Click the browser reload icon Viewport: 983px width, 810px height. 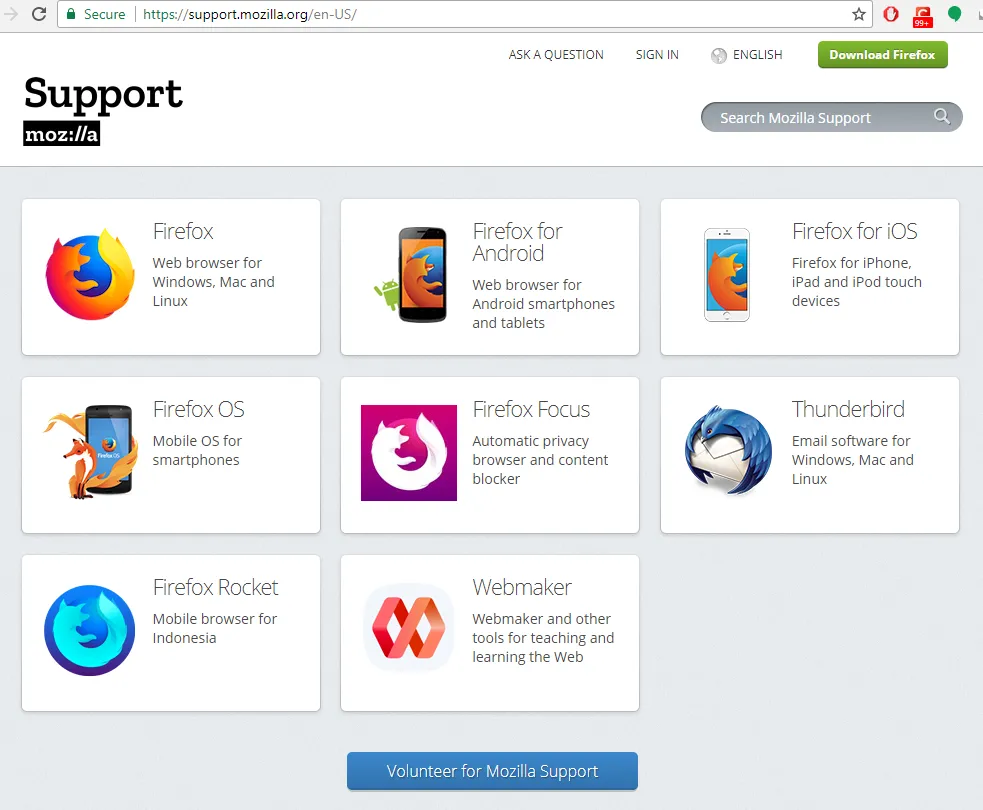coord(39,14)
